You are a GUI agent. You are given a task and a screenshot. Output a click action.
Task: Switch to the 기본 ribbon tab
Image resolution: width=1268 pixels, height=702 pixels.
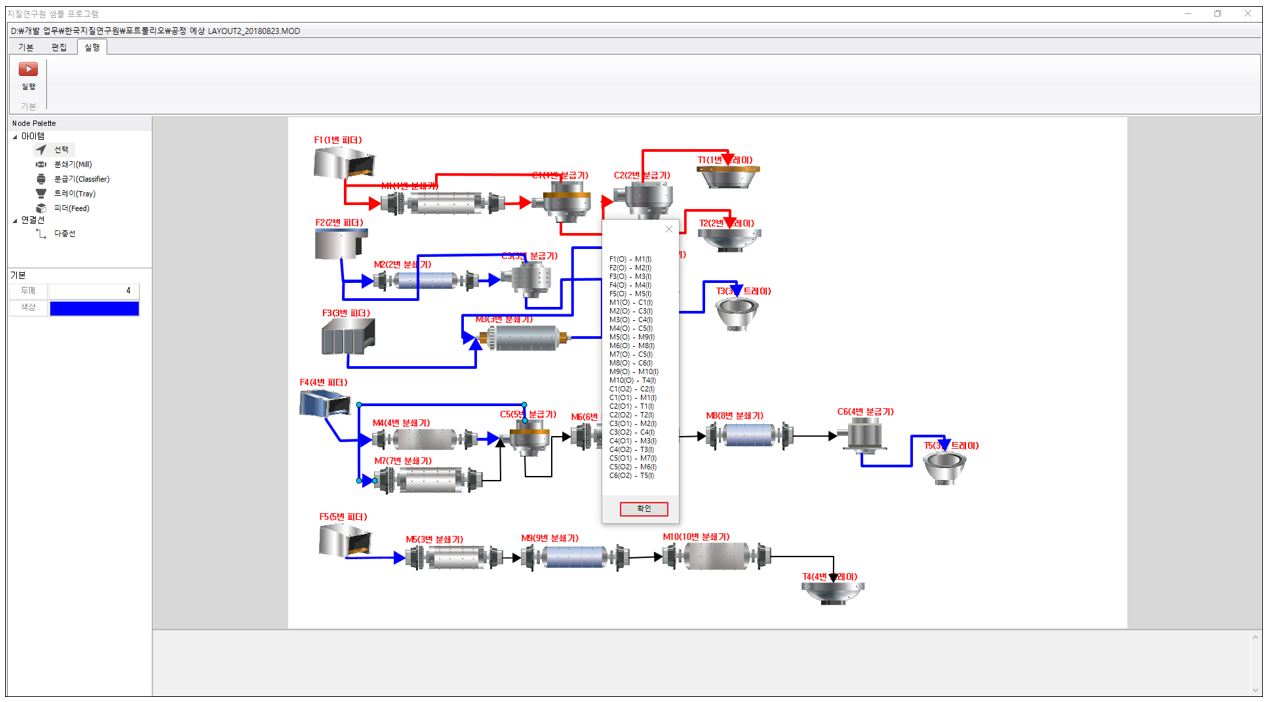click(26, 47)
